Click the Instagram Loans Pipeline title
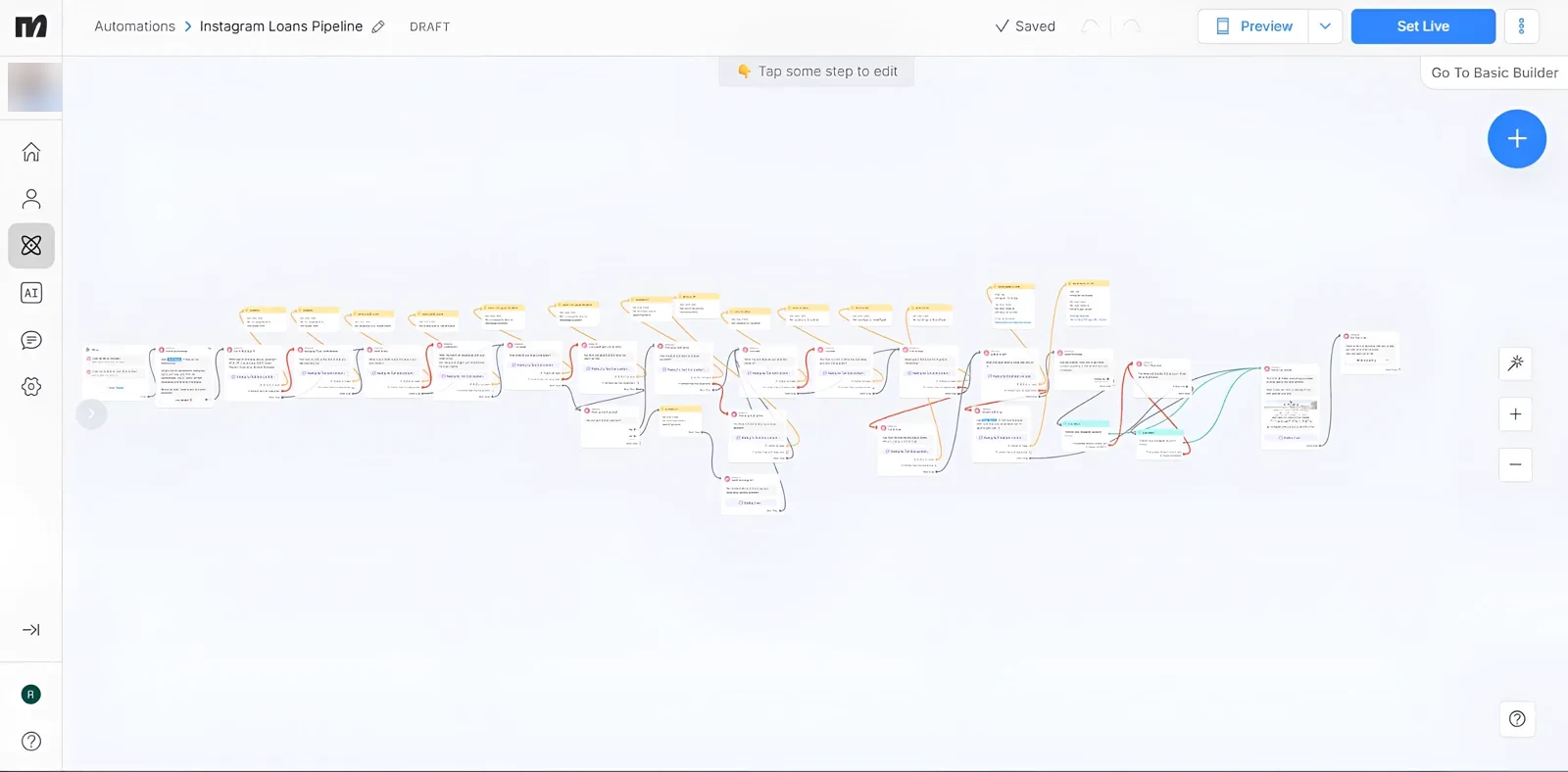The height and width of the screenshot is (772, 1568). pyautogui.click(x=281, y=26)
